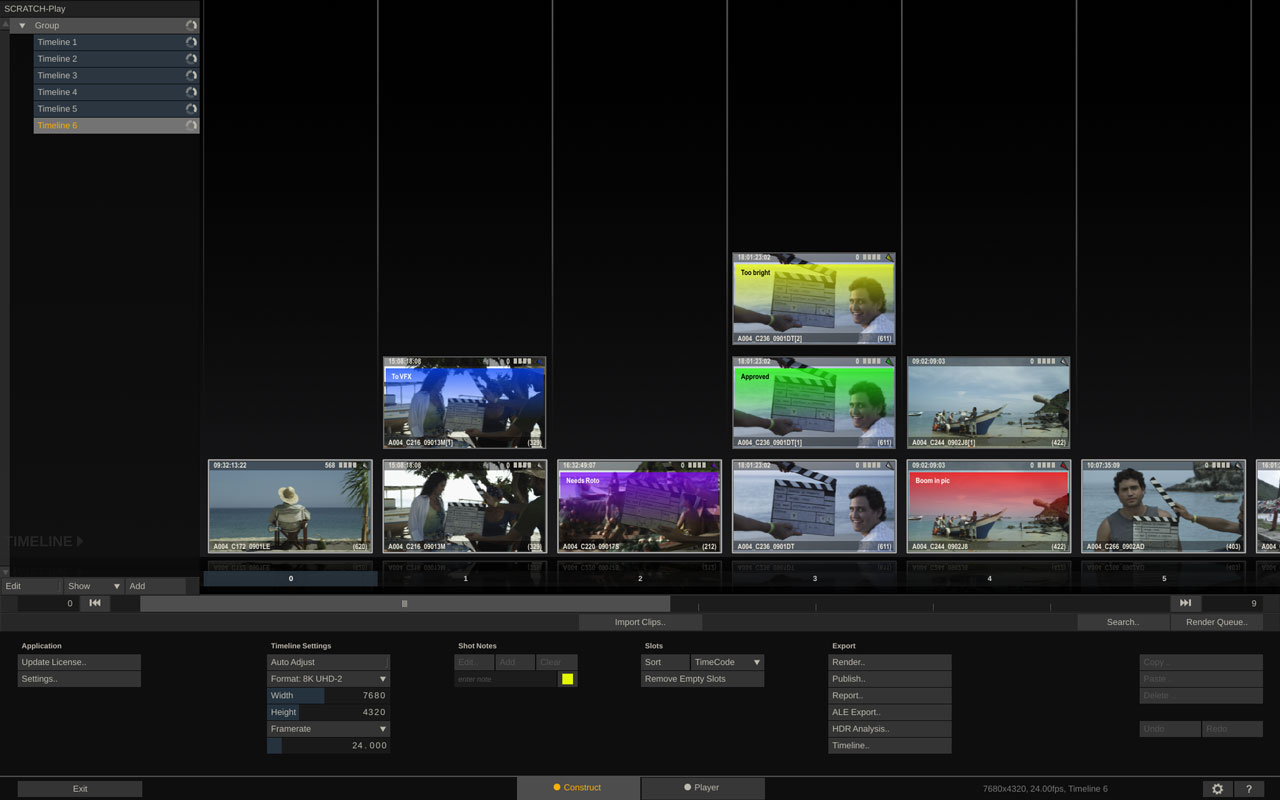Jump to first slot with rewind icon

click(x=95, y=603)
